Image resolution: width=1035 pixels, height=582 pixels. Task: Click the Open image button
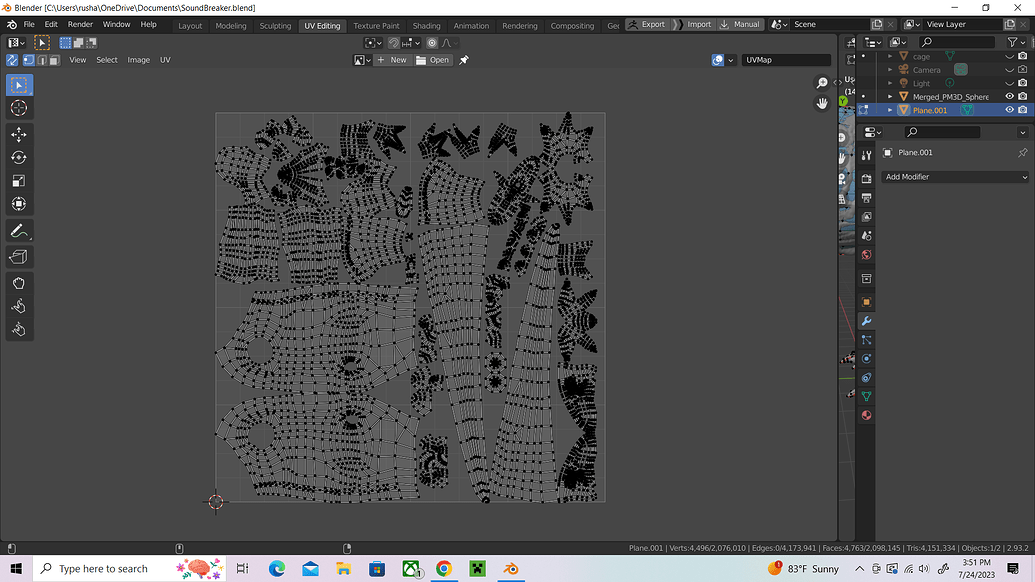click(432, 60)
